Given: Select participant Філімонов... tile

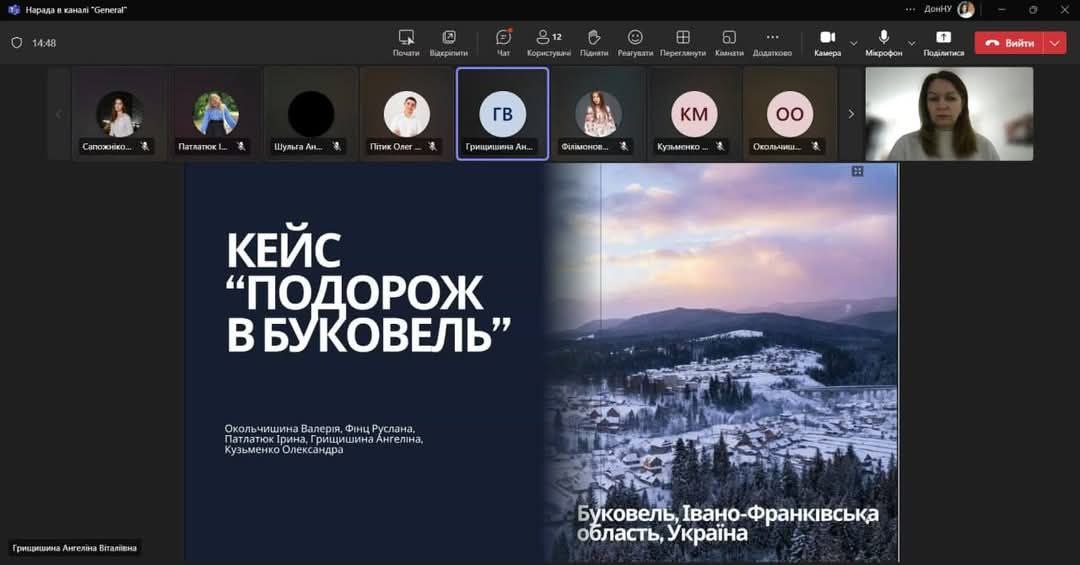Looking at the screenshot, I should click(x=598, y=114).
